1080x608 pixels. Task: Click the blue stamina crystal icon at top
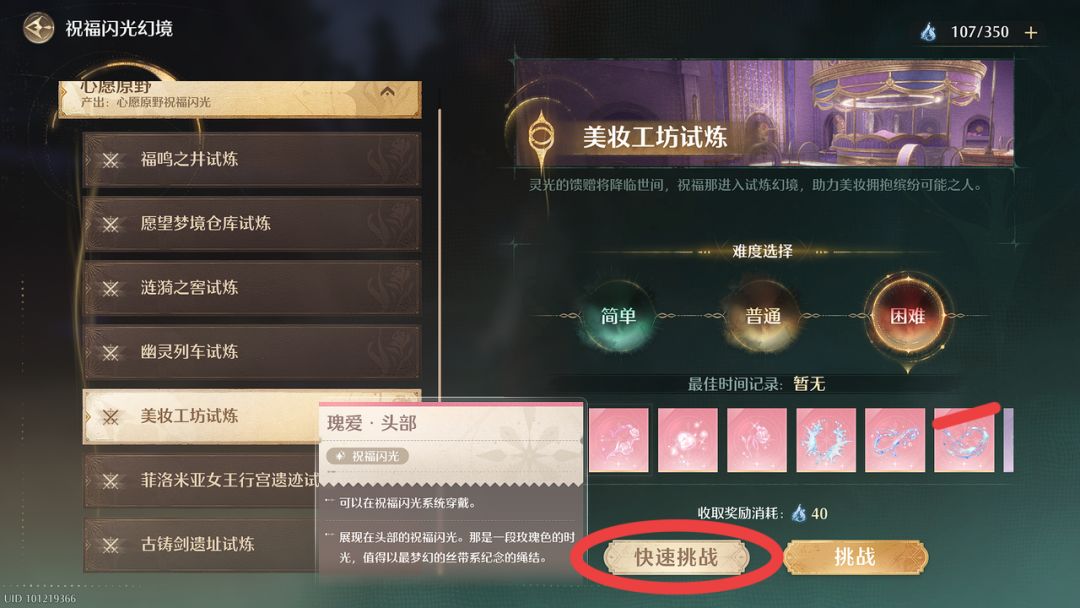pos(928,32)
